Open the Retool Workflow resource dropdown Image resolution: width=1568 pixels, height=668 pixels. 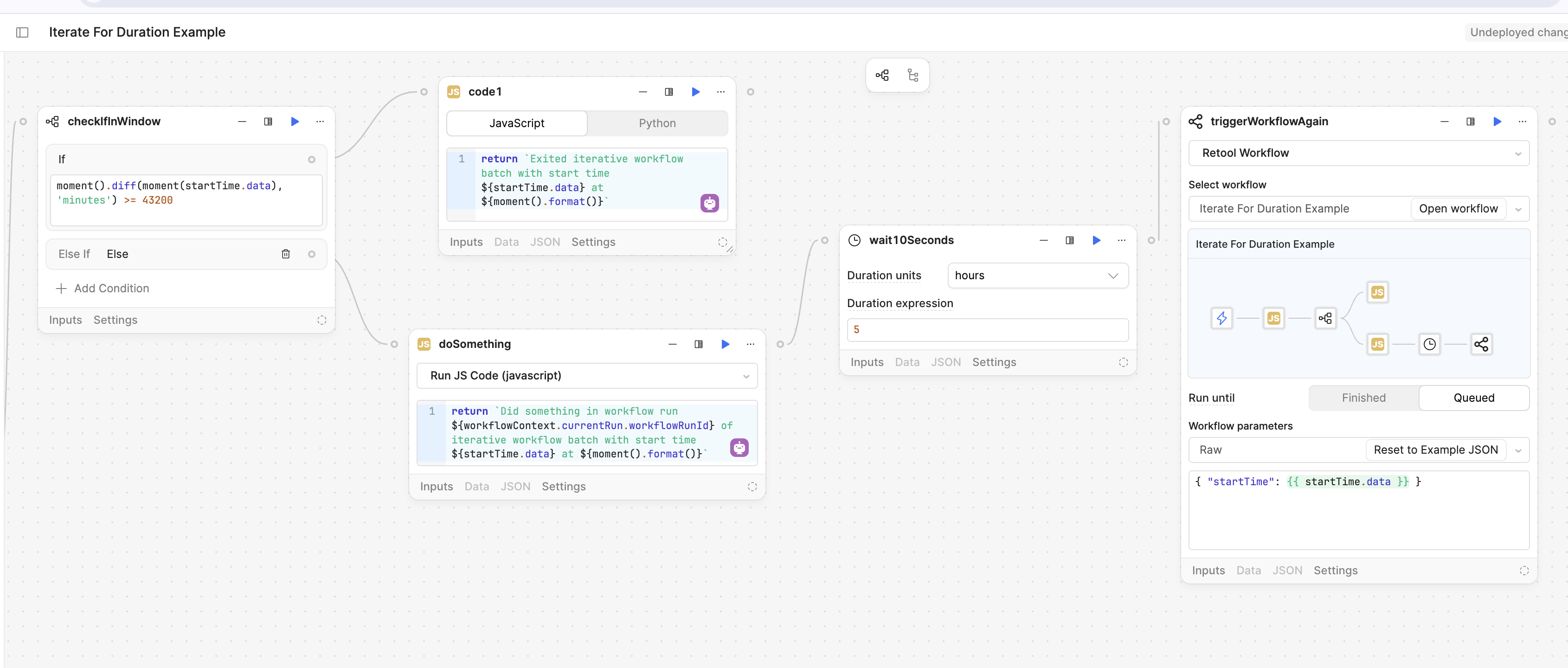(x=1358, y=153)
